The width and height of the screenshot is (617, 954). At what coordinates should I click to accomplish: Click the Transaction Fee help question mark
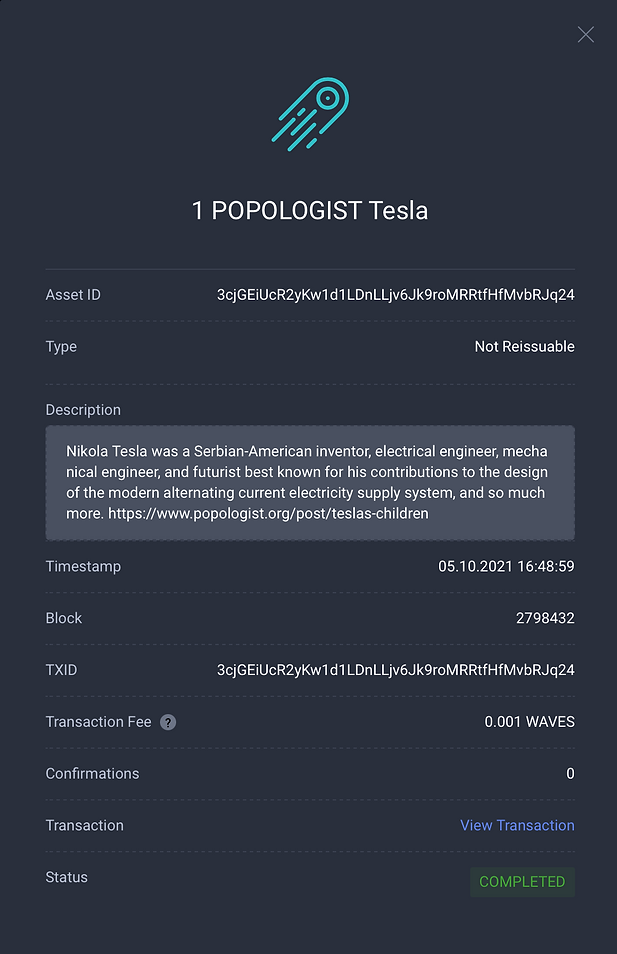pyautogui.click(x=168, y=722)
